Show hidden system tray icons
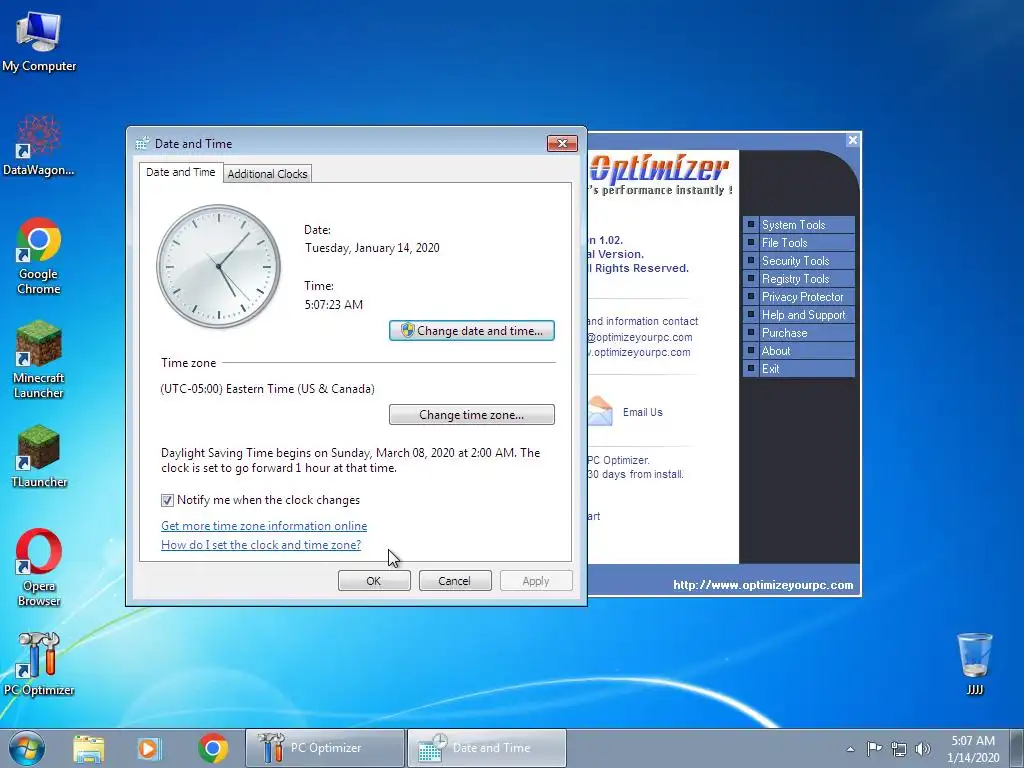 coord(850,749)
